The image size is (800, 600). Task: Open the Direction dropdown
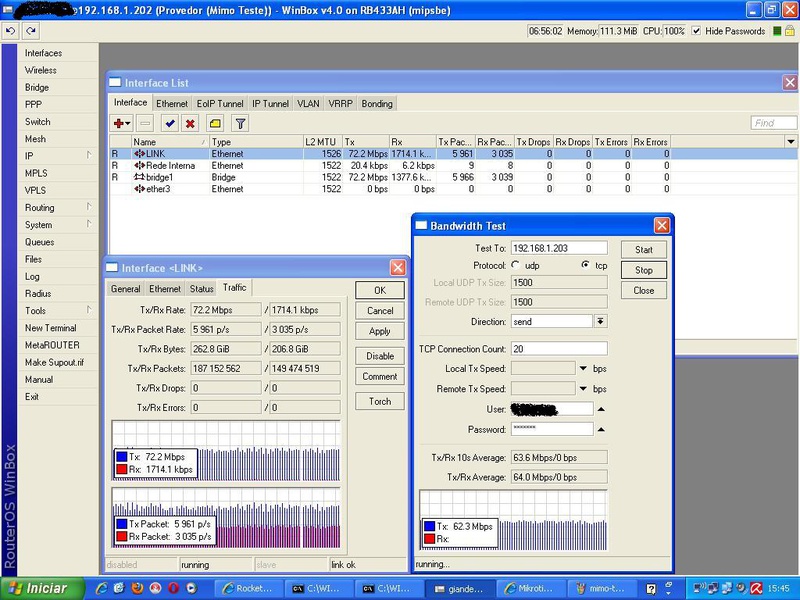[x=600, y=321]
